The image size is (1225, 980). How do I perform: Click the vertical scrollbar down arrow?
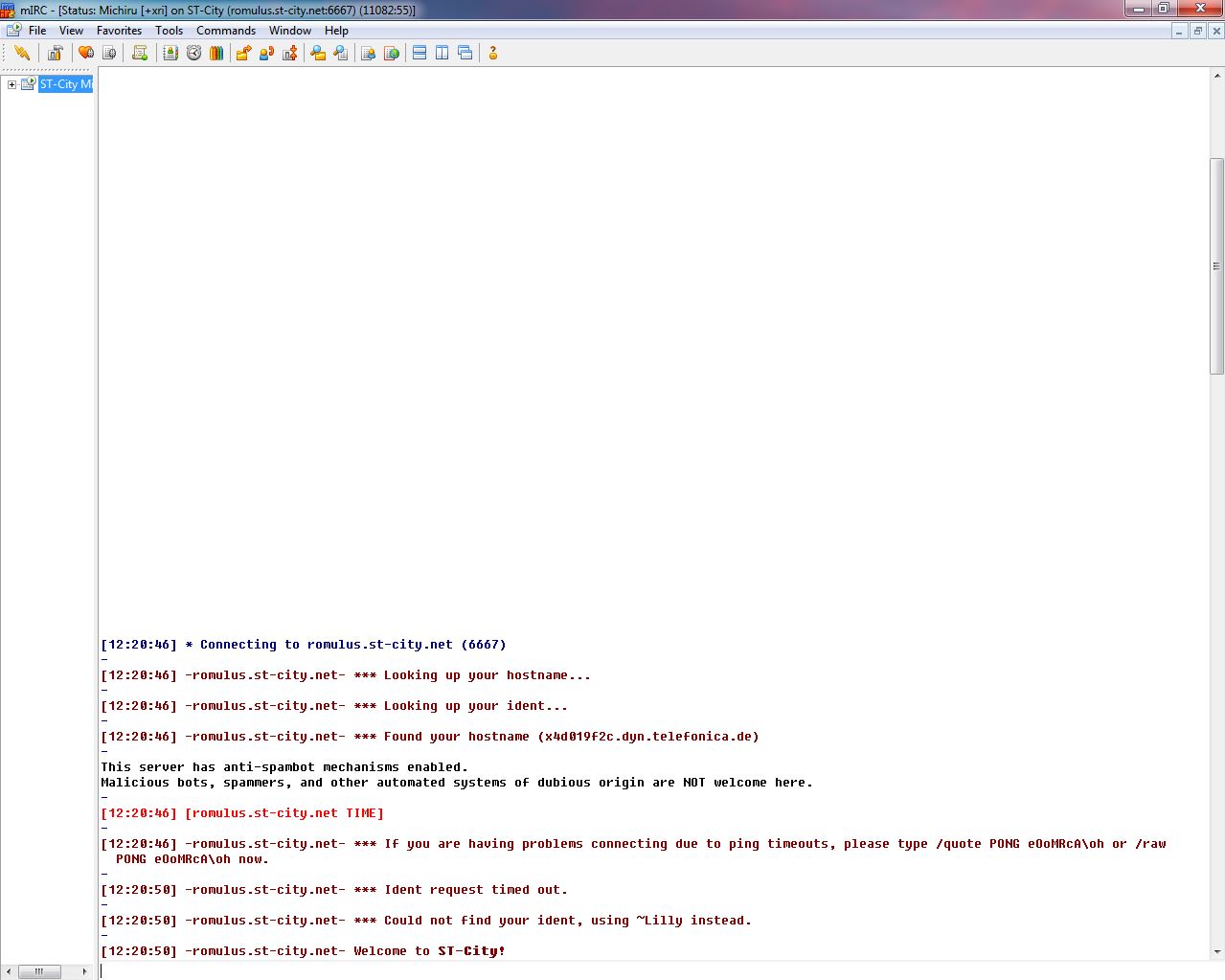tap(1217, 952)
